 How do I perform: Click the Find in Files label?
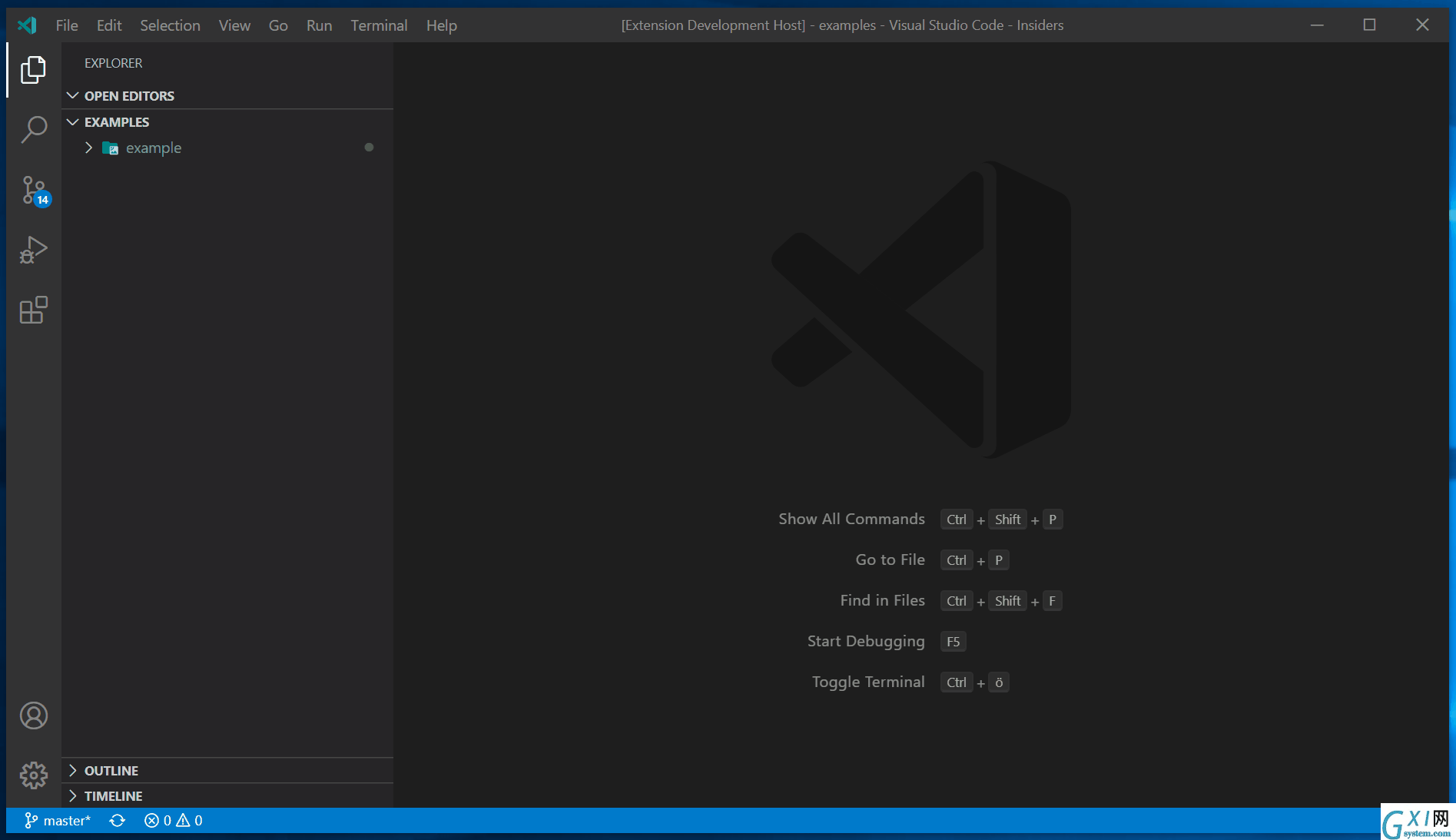[x=882, y=600]
